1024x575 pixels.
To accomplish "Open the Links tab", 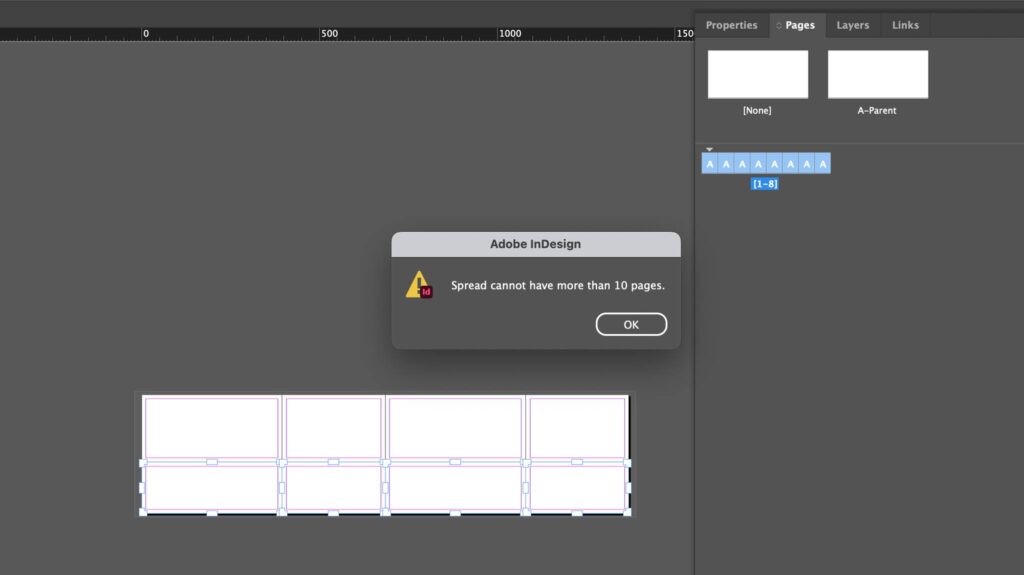I will pos(905,25).
